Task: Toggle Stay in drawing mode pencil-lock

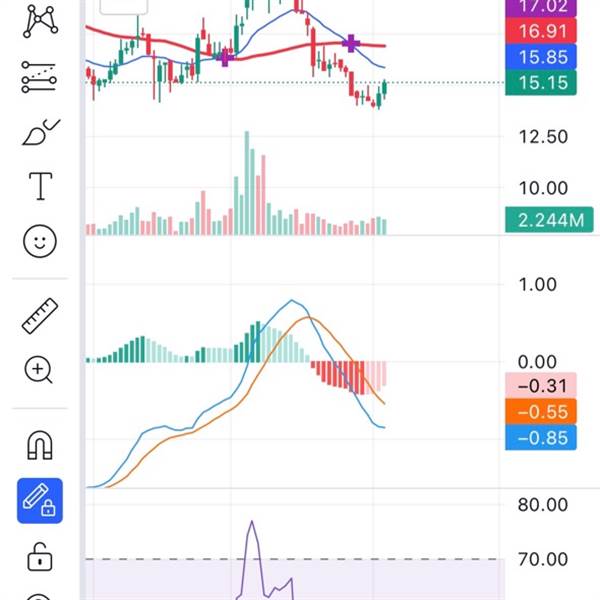Action: tap(40, 501)
